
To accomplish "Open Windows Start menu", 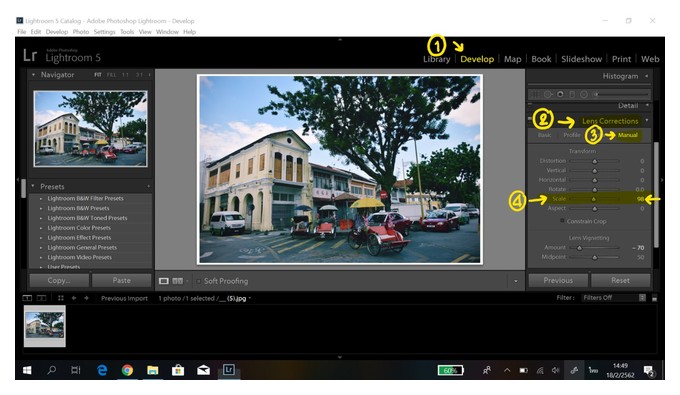I will tap(27, 370).
